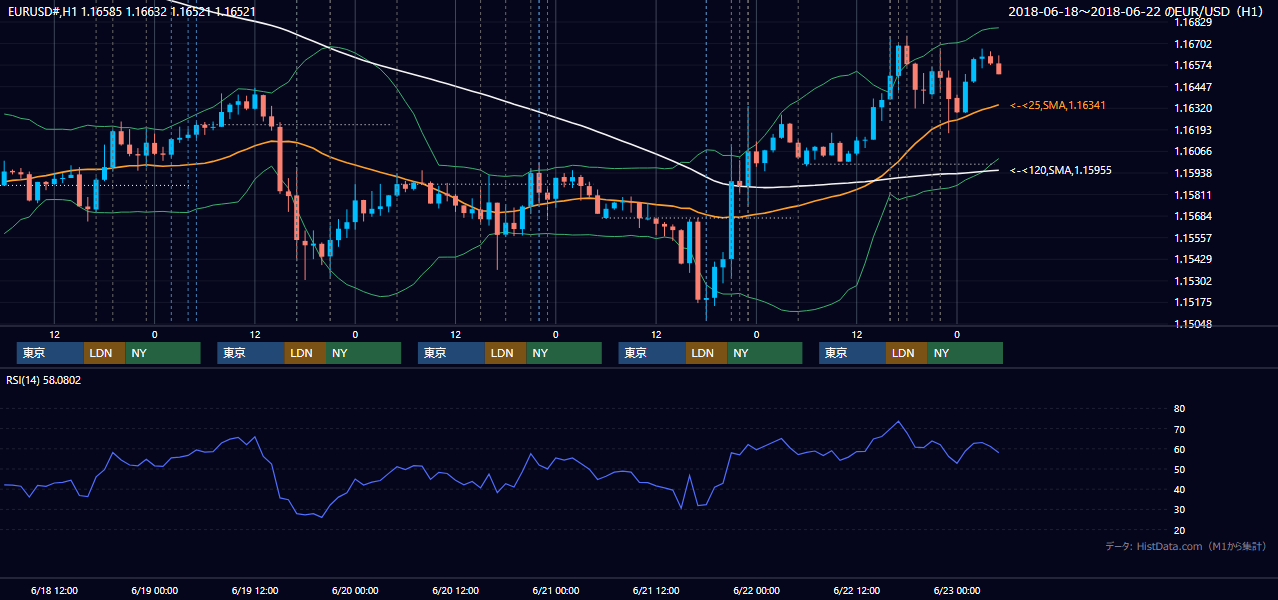The width and height of the screenshot is (1278, 600).
Task: Click the RSI(14) 58.0802 indicator label
Action: coord(44,380)
